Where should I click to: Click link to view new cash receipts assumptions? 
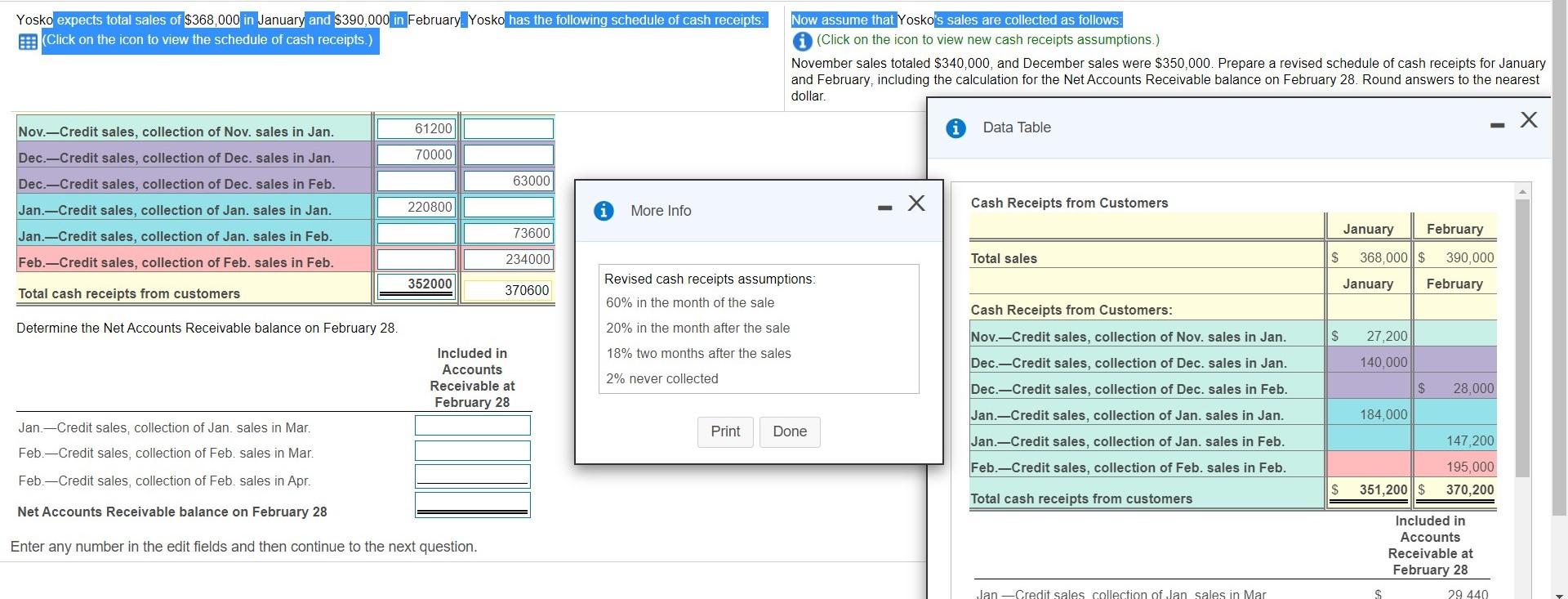pos(987,40)
